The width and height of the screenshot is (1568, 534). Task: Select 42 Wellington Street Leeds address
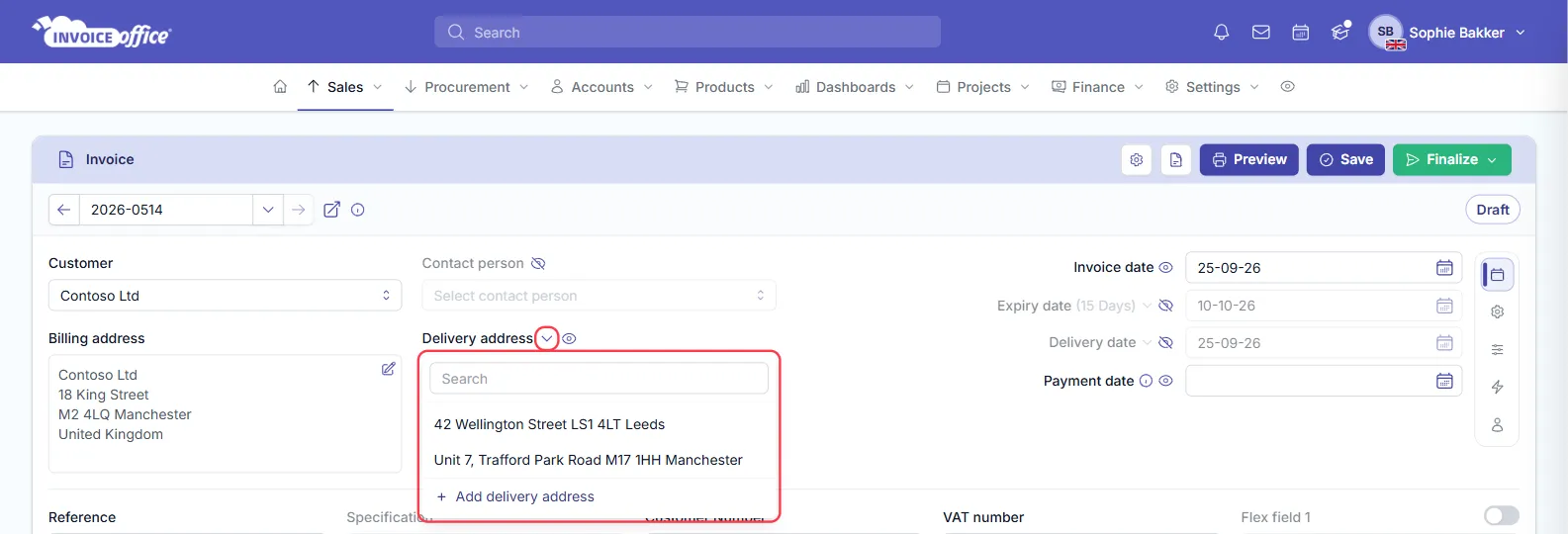tap(549, 424)
